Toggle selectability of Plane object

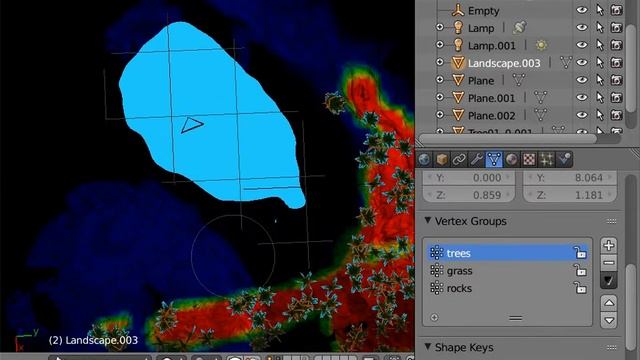click(600, 80)
